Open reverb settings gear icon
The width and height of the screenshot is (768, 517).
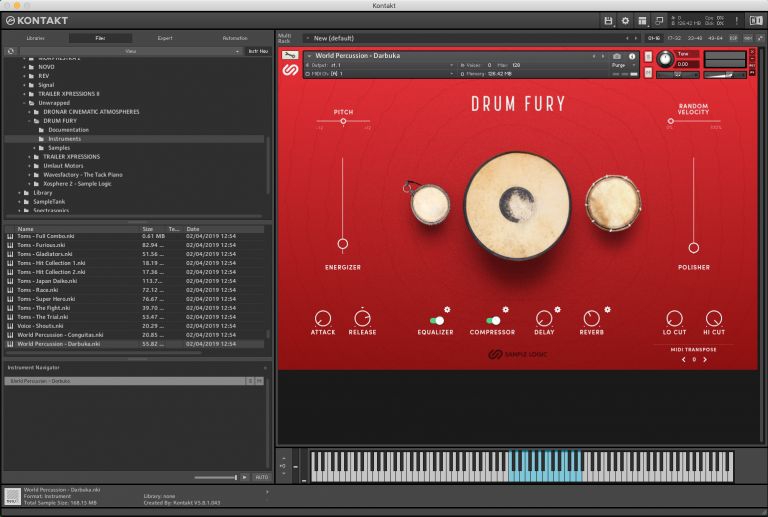click(607, 309)
